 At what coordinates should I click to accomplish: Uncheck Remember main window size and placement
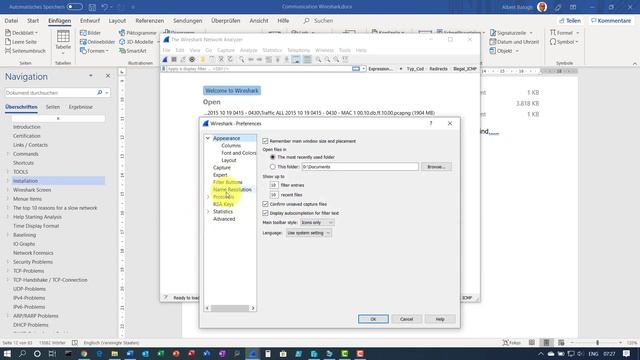point(265,141)
